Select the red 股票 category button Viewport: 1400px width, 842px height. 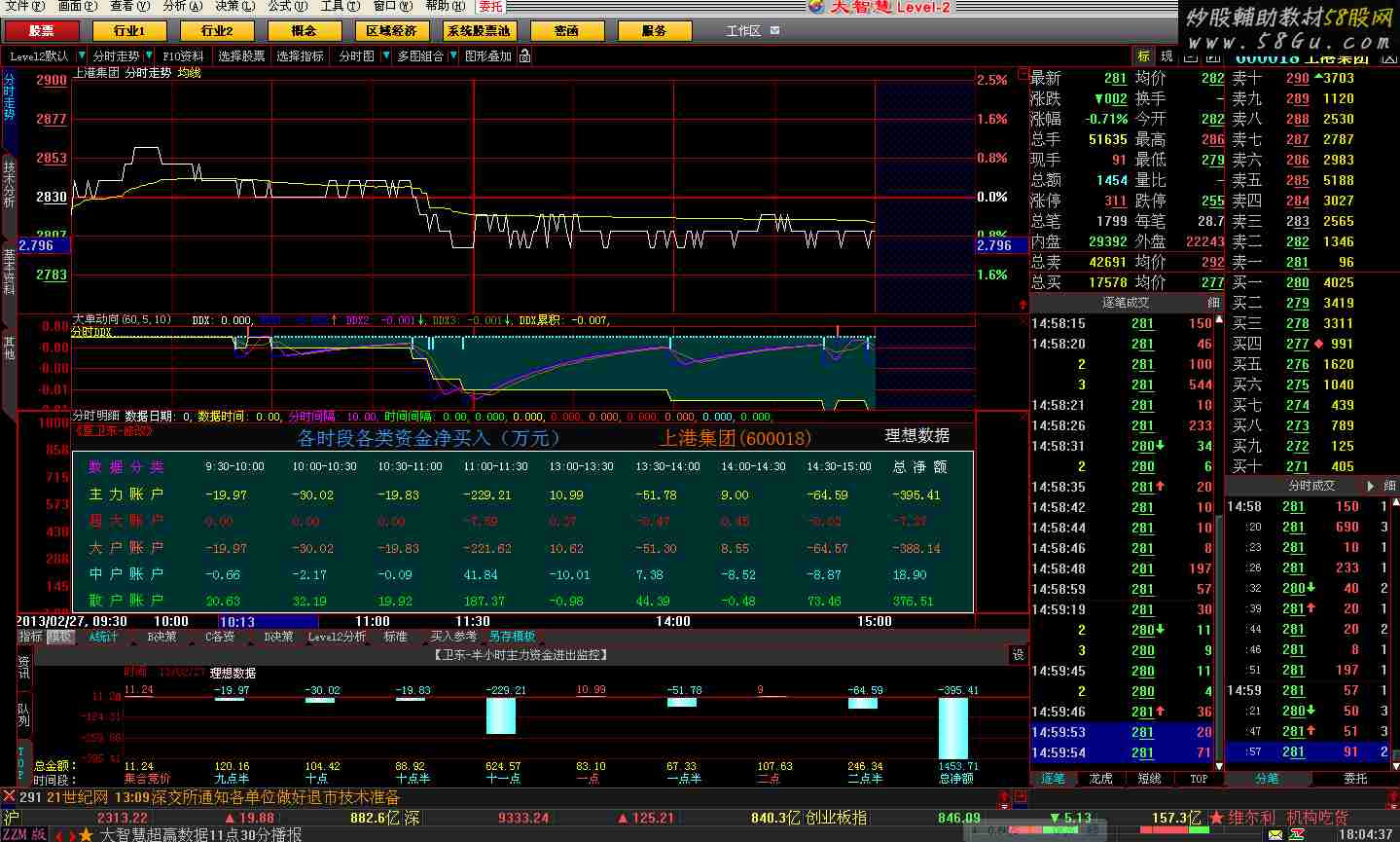(41, 31)
